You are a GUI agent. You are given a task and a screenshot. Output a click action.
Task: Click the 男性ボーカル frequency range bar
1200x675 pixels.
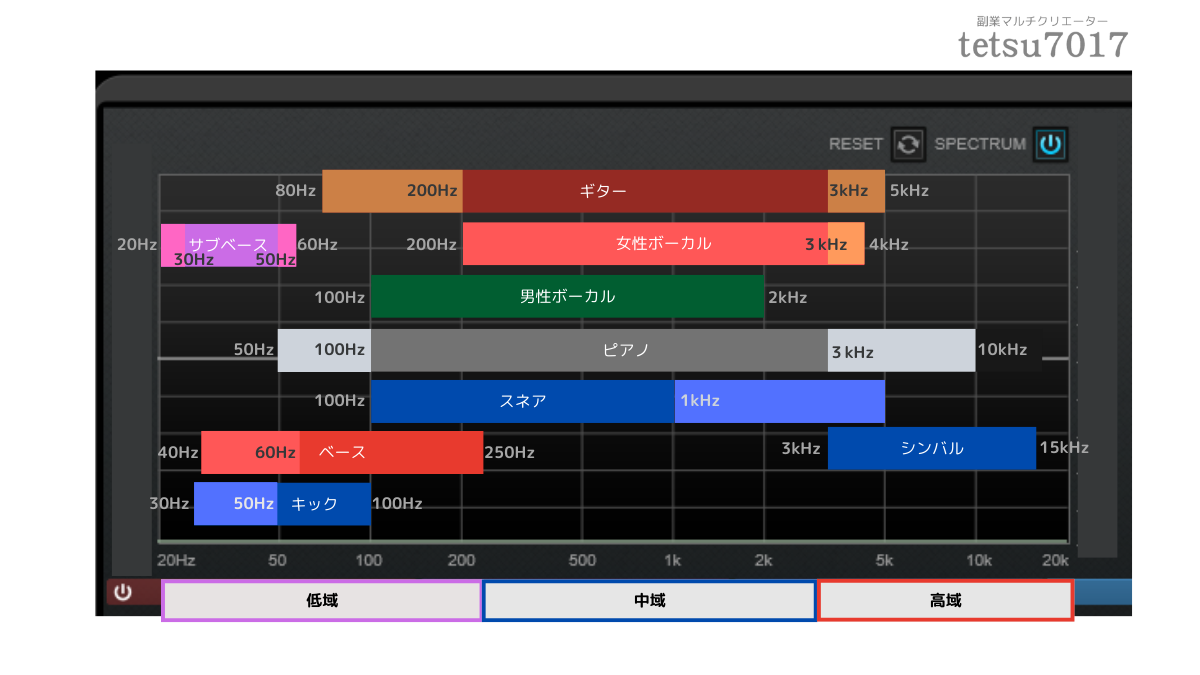pyautogui.click(x=567, y=296)
